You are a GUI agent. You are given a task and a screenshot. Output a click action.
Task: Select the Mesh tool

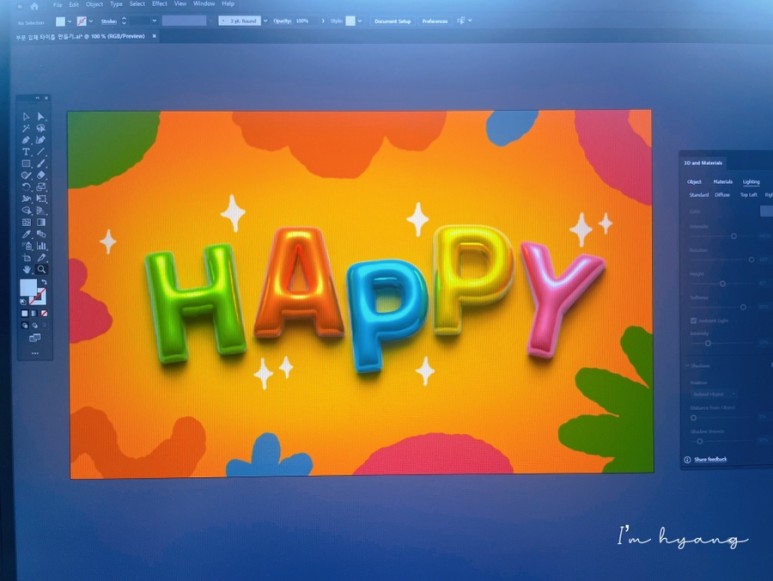click(x=26, y=223)
